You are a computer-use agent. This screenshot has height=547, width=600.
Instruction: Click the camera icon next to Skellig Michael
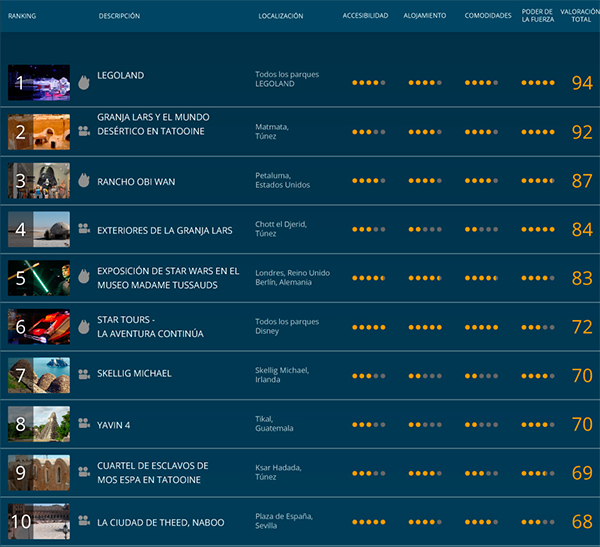click(84, 375)
